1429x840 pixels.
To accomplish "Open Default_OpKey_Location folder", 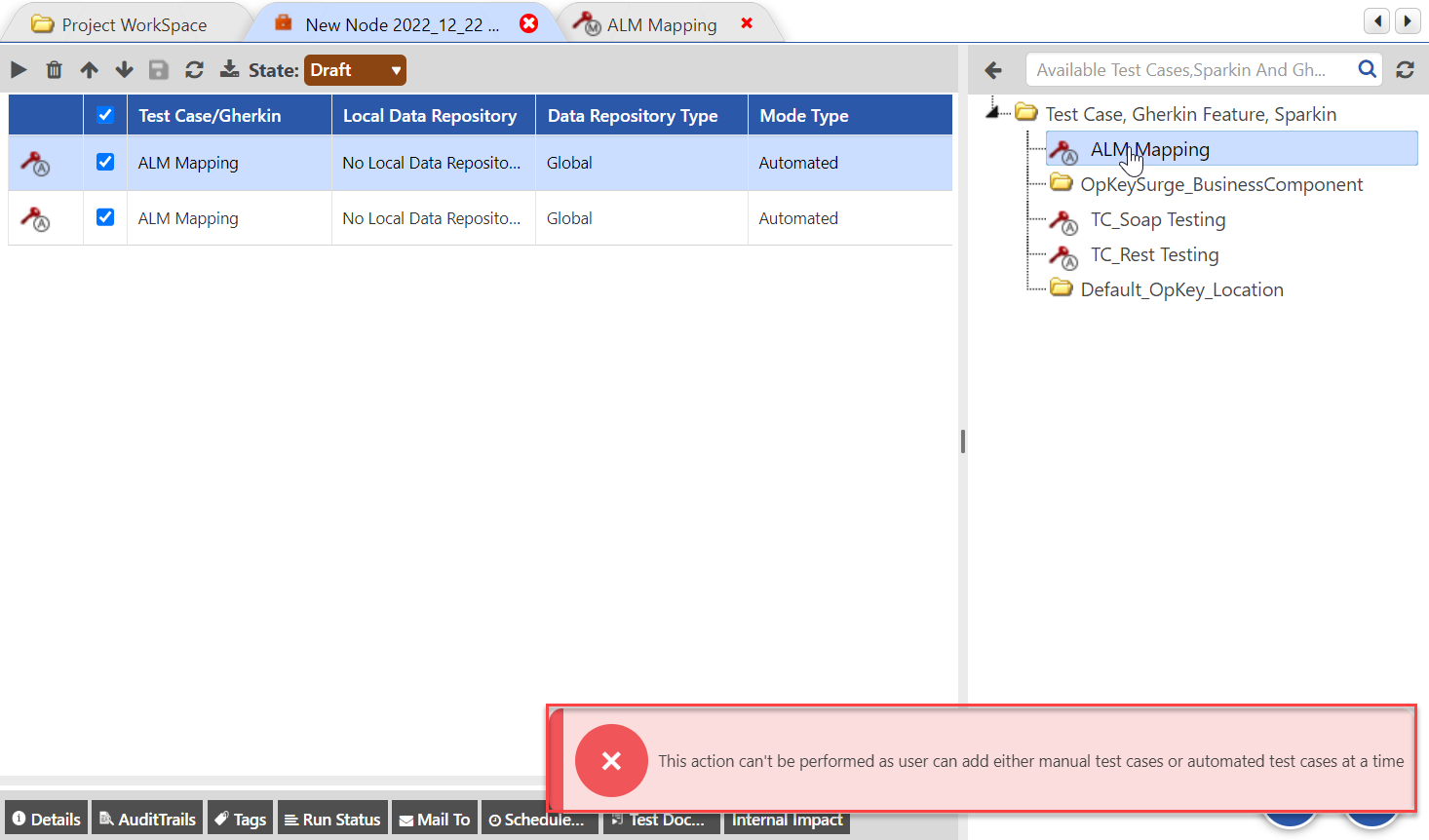I will pyautogui.click(x=1181, y=289).
